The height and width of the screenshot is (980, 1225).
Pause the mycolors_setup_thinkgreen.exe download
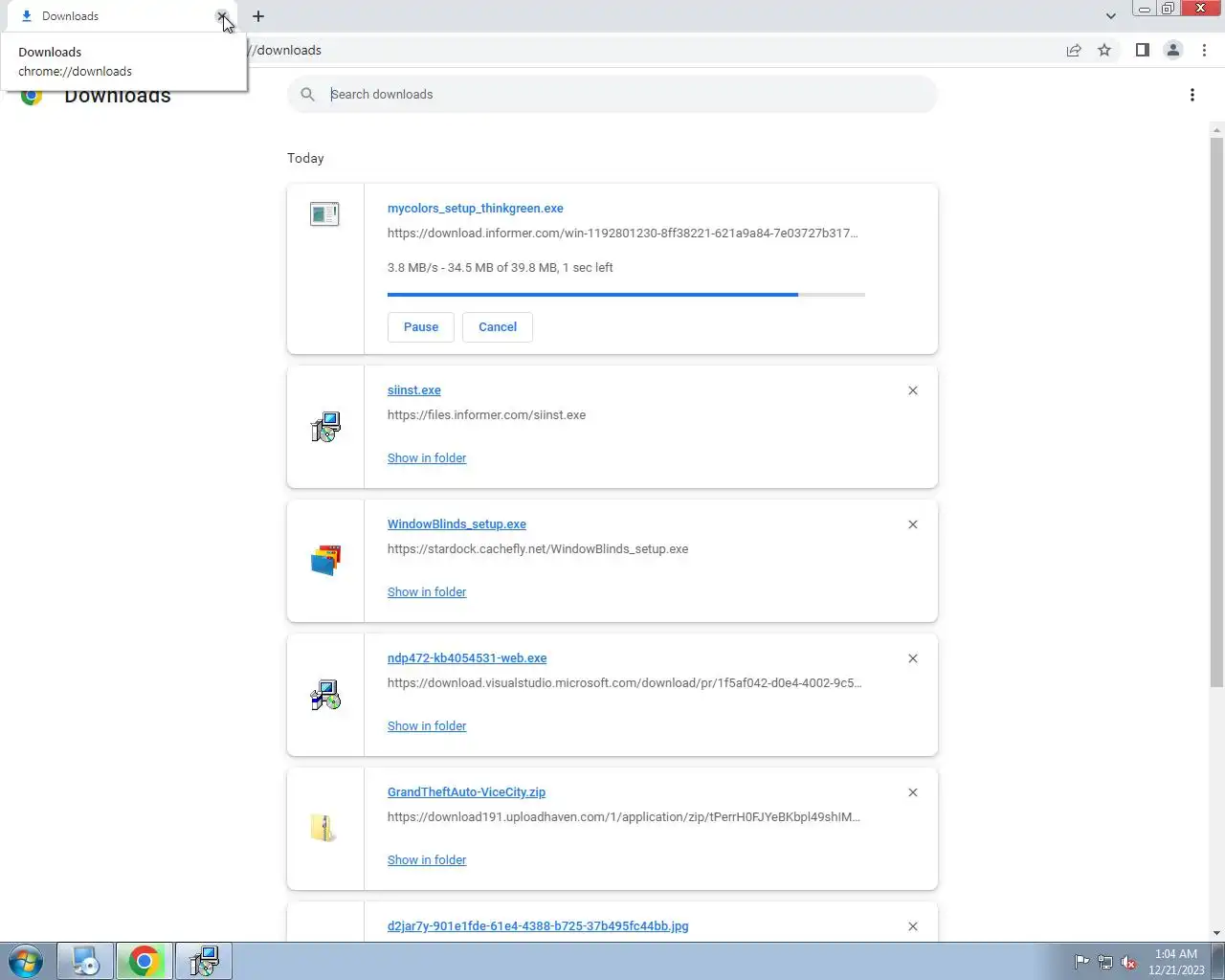(x=421, y=327)
